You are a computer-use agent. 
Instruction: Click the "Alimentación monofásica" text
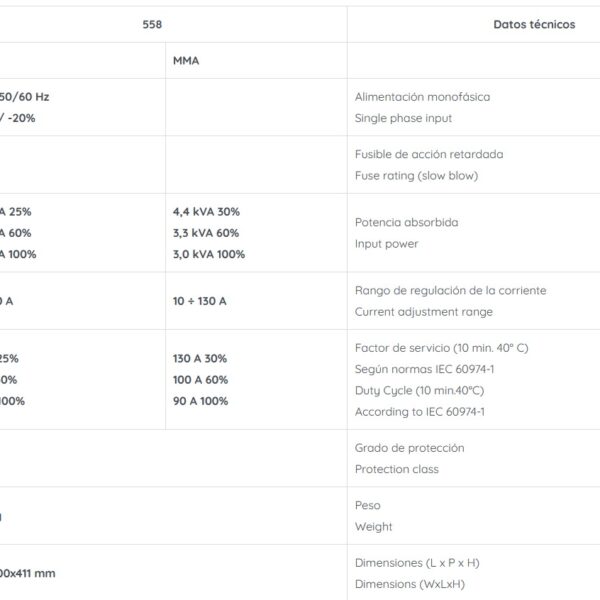(422, 97)
